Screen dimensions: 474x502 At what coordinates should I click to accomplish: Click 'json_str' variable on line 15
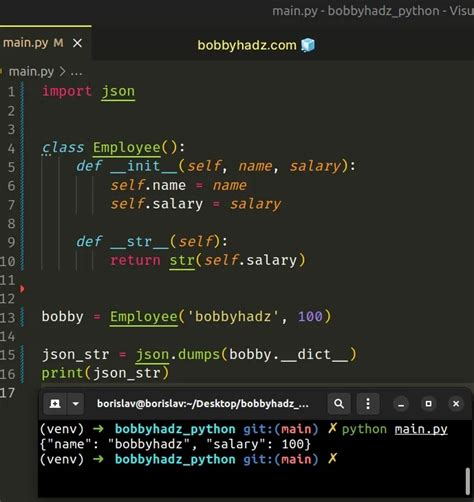click(75, 354)
